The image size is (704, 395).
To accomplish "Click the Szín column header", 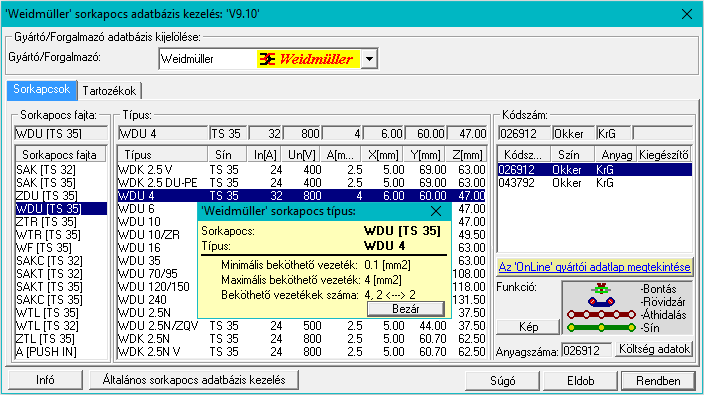I will [573, 155].
